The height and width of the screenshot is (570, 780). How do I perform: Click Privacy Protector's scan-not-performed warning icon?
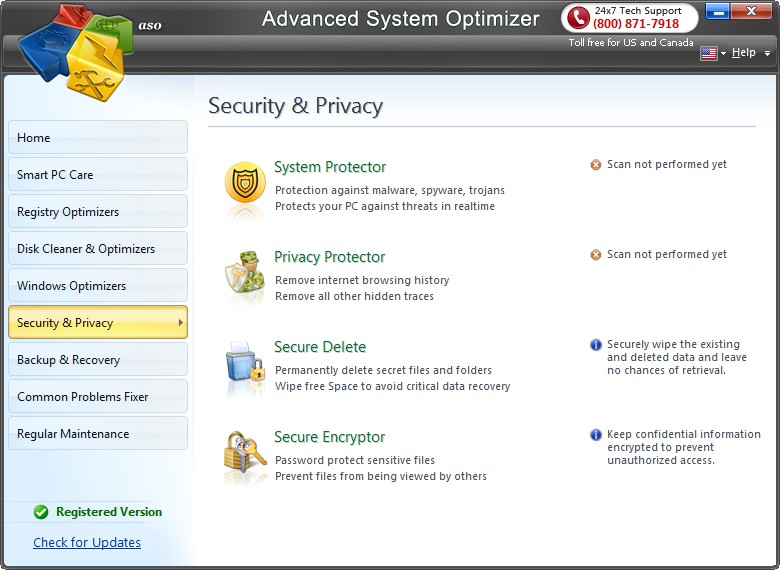(x=595, y=255)
